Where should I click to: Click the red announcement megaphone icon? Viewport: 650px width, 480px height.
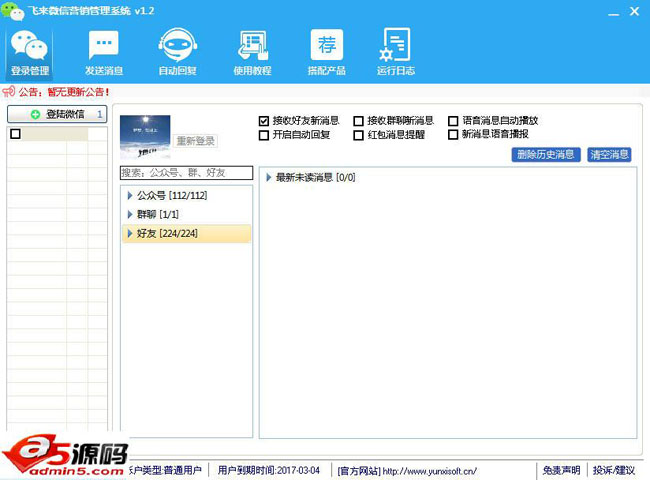pos(9,91)
